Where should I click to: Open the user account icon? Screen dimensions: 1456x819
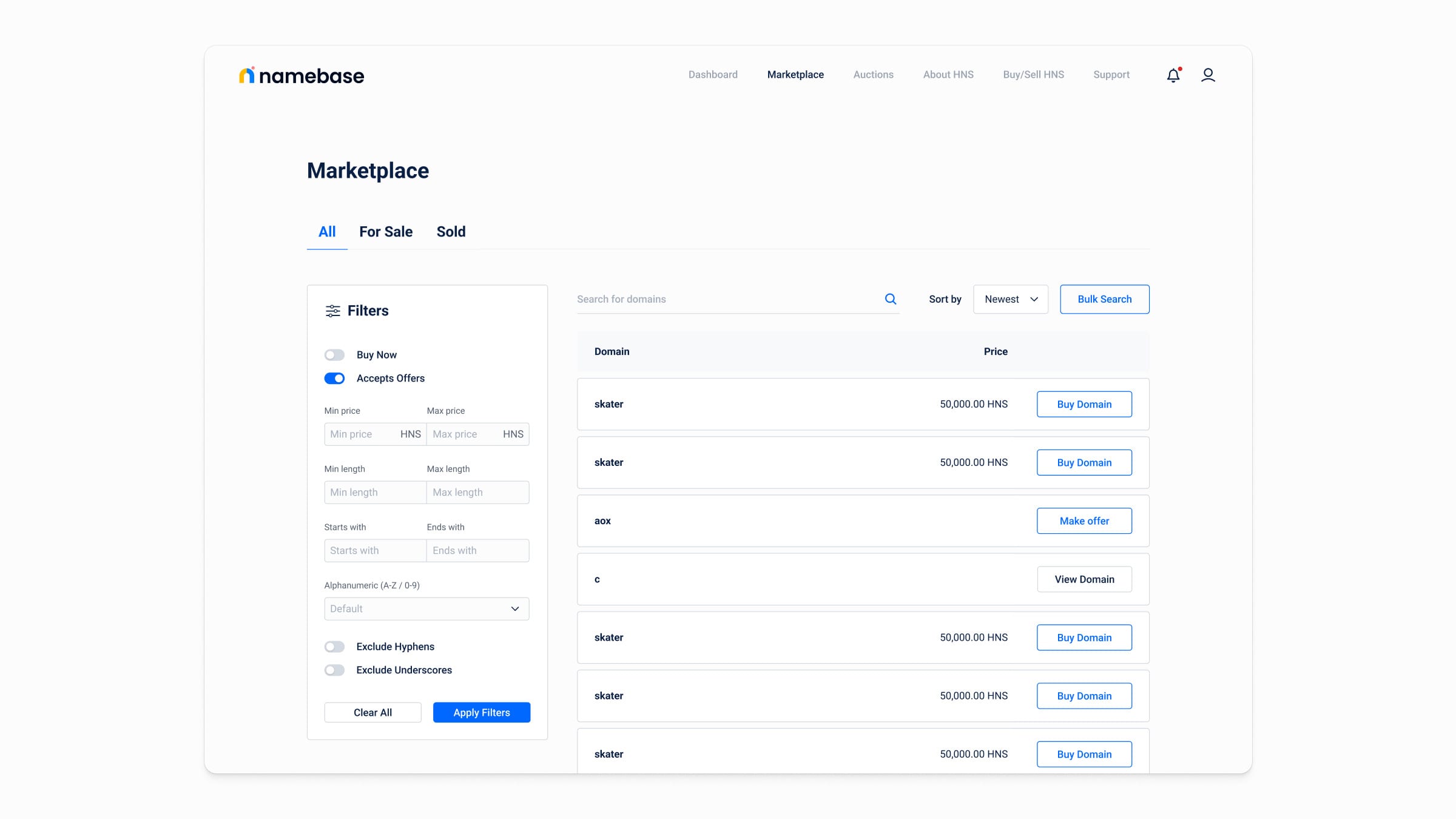(1208, 75)
